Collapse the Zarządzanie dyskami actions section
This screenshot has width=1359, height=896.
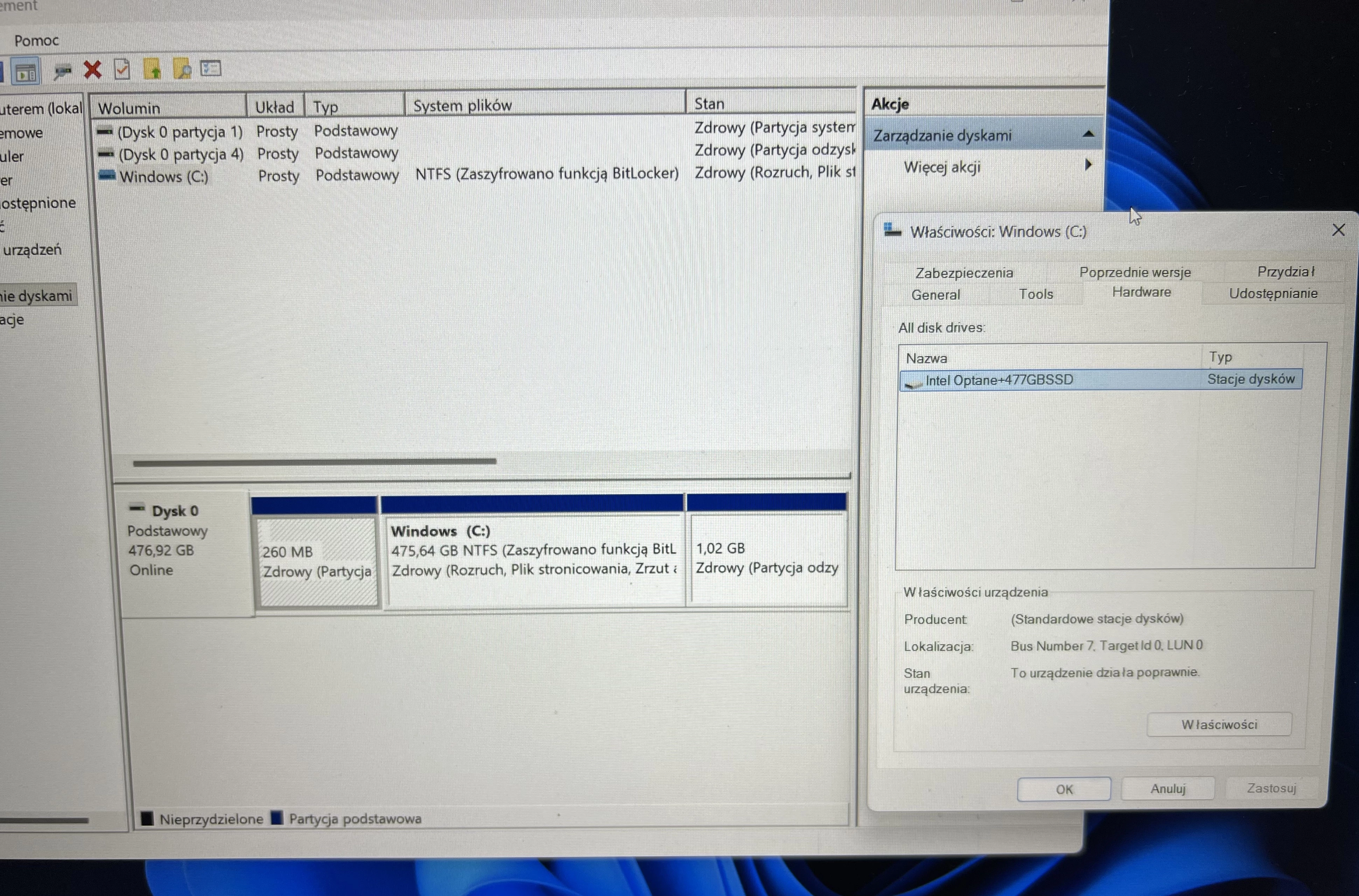pyautogui.click(x=1088, y=134)
